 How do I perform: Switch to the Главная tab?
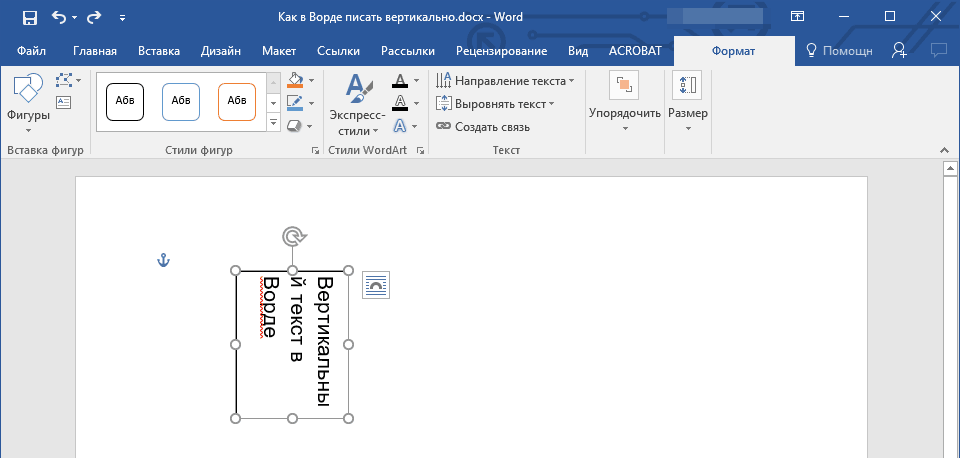pyautogui.click(x=95, y=51)
